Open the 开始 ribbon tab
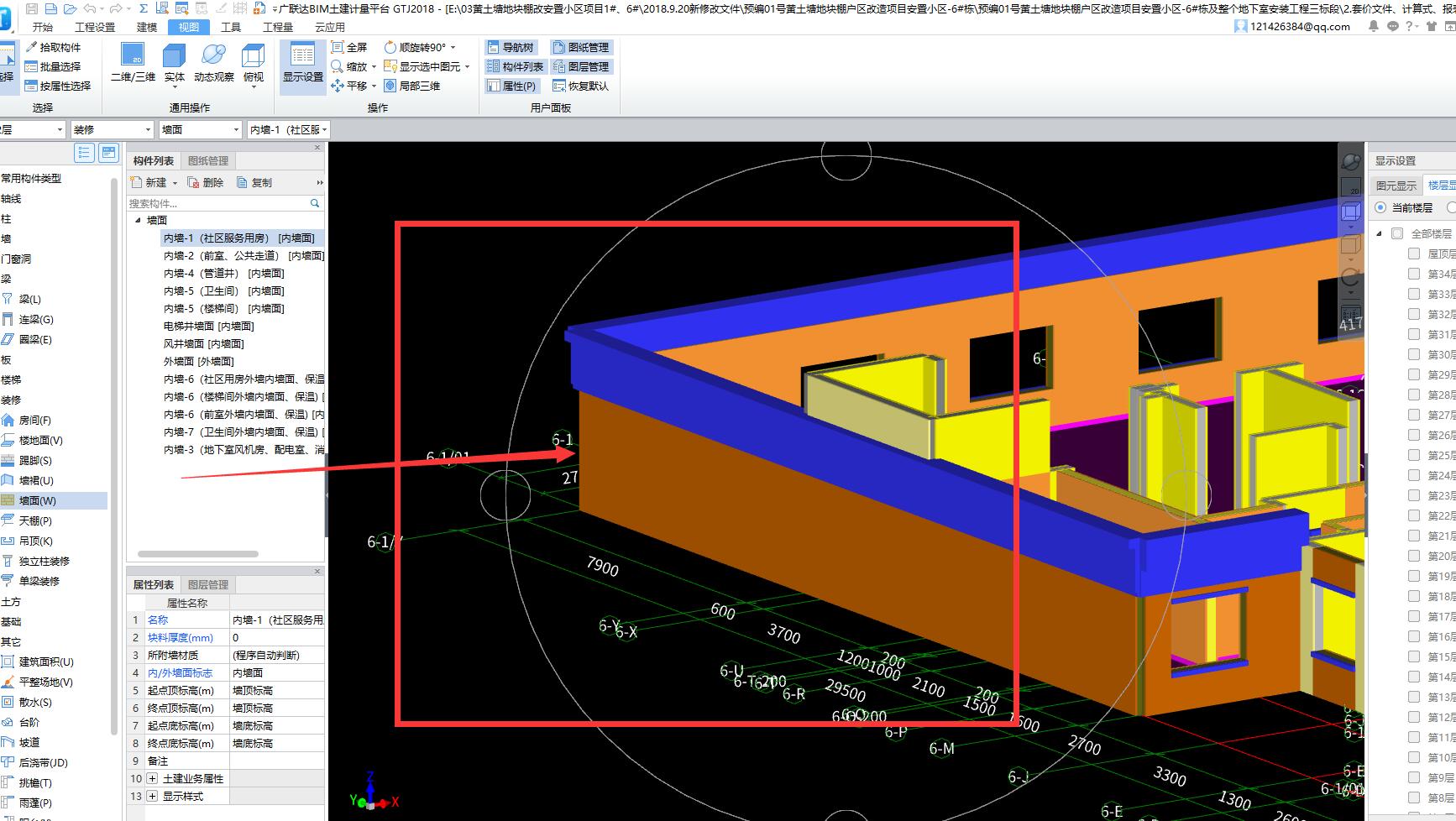Image resolution: width=1456 pixels, height=821 pixels. (x=43, y=27)
